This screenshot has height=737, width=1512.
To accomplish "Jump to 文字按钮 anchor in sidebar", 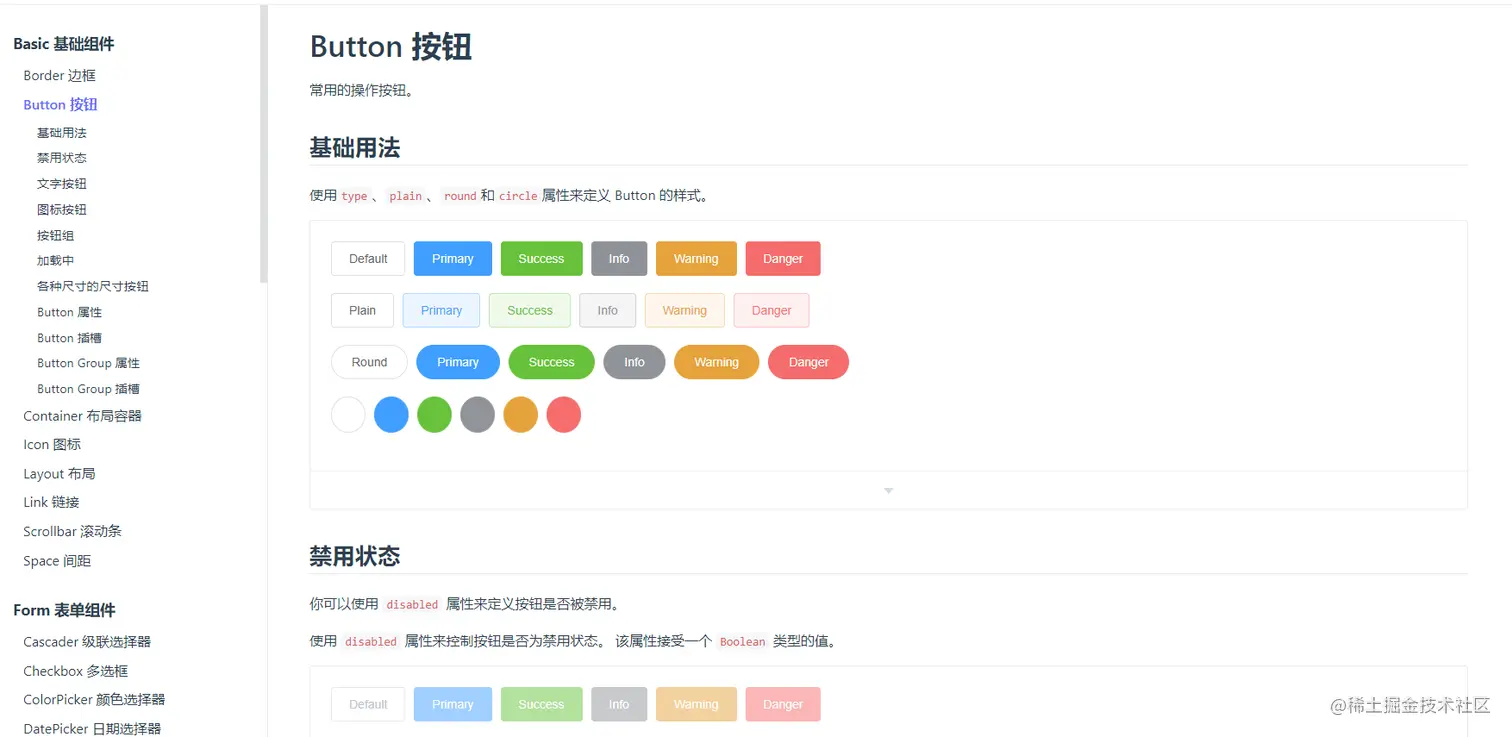I will tap(62, 184).
